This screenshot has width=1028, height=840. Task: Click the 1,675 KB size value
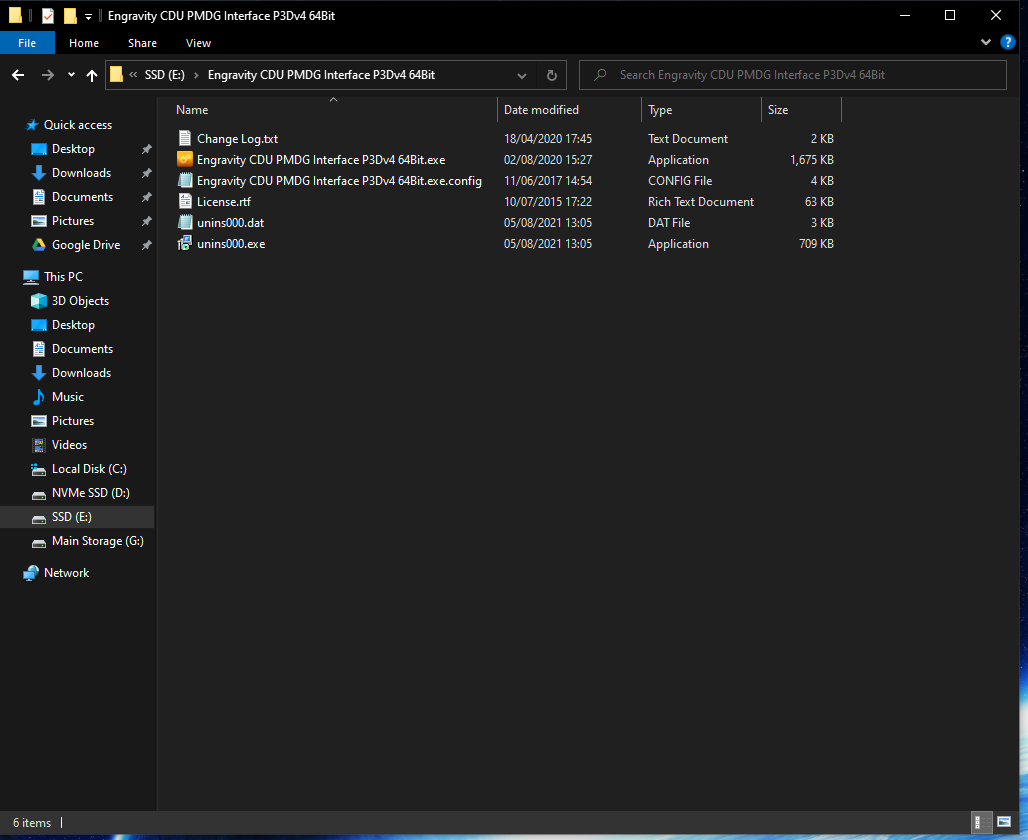[x=812, y=160]
